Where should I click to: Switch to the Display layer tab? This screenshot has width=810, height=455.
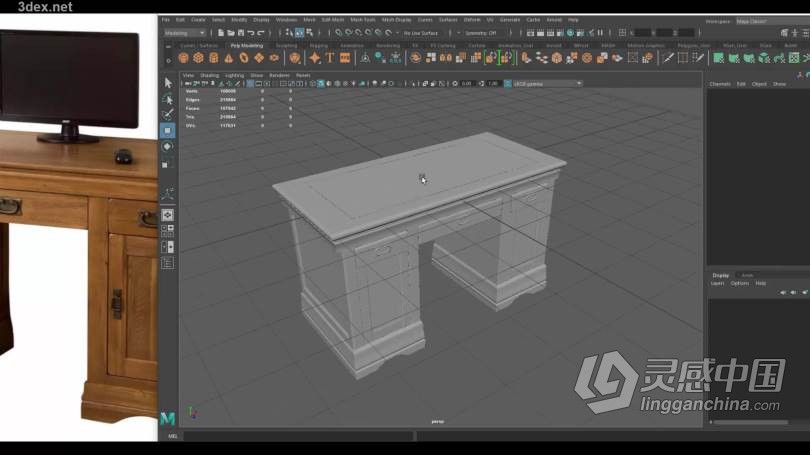point(721,275)
